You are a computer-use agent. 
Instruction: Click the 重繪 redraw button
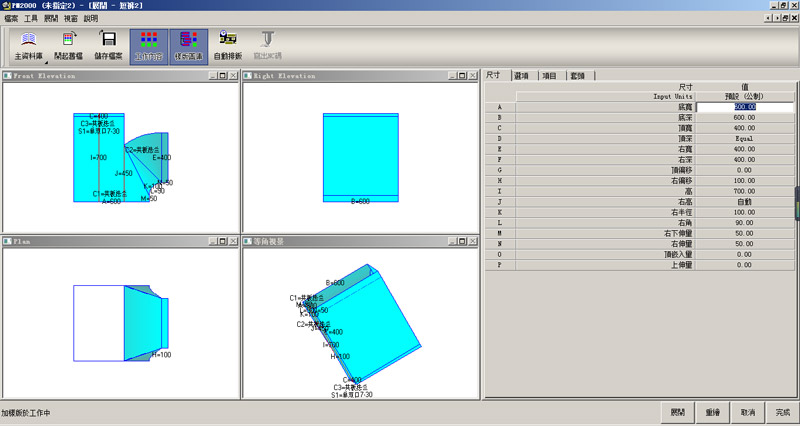[713, 412]
